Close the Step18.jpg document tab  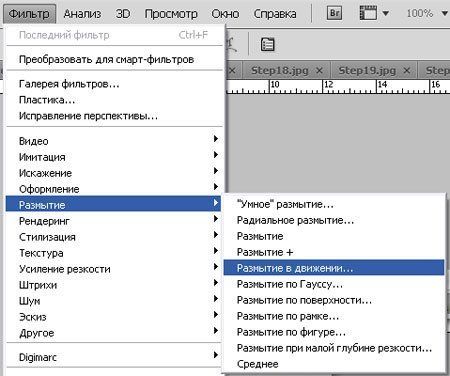tap(319, 70)
